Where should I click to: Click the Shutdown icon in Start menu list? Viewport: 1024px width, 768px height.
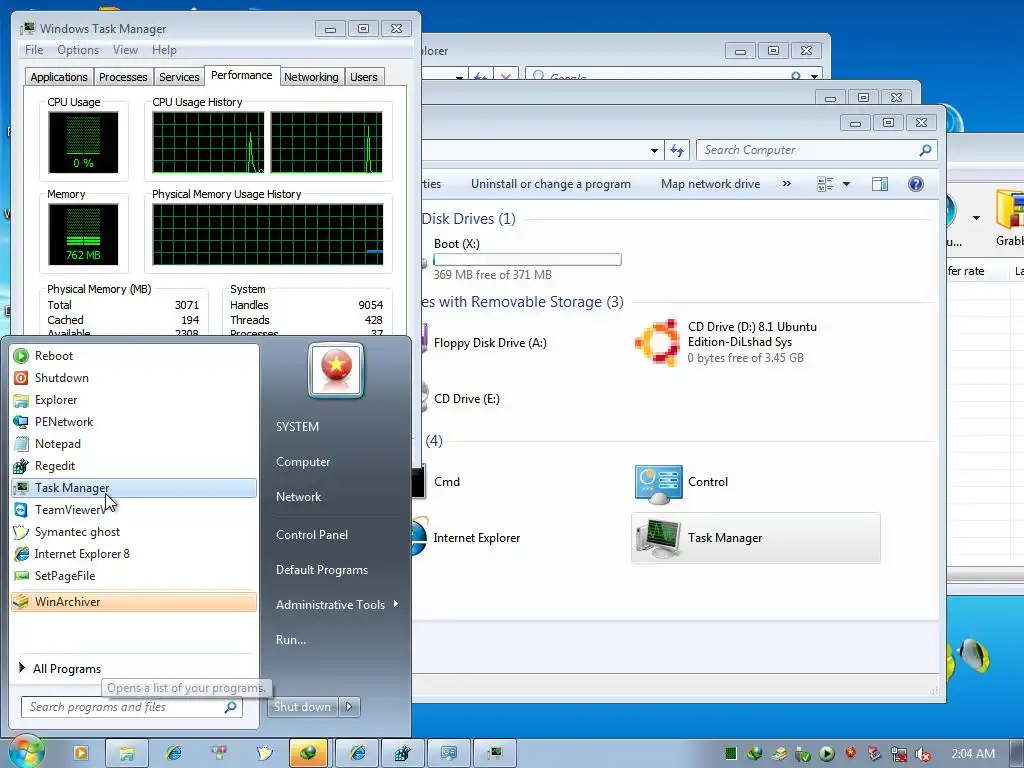(21, 378)
